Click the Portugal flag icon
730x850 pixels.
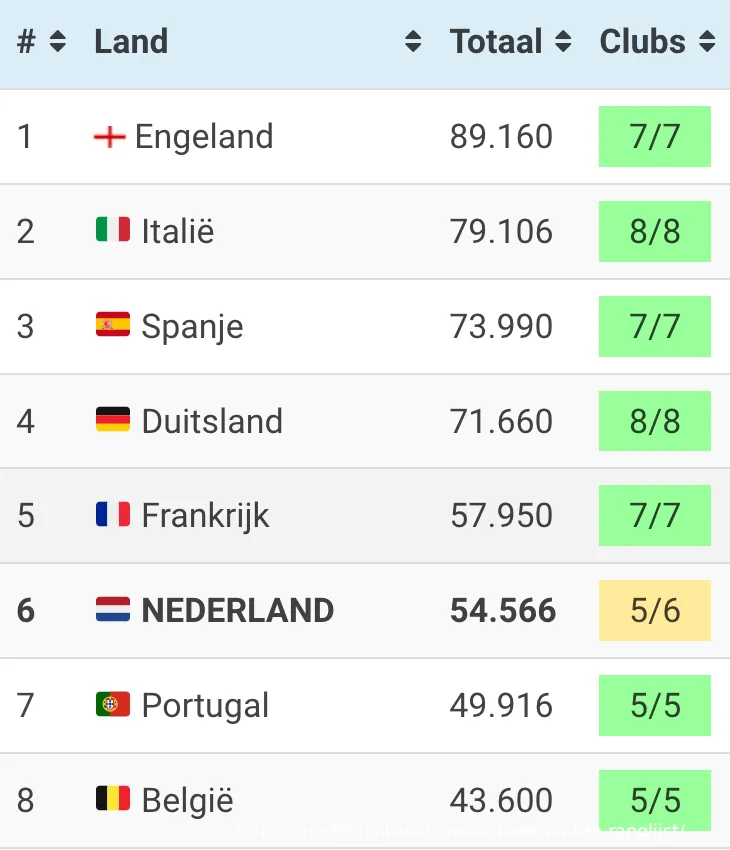click(x=113, y=704)
